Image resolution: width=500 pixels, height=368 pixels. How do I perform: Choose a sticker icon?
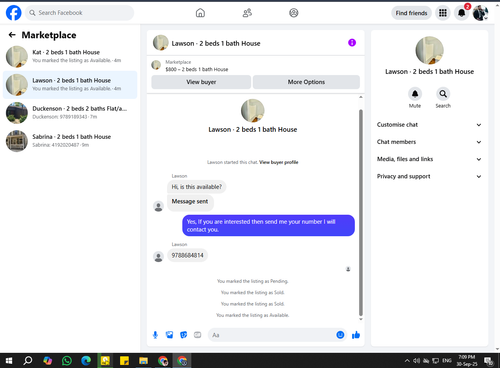tap(183, 335)
